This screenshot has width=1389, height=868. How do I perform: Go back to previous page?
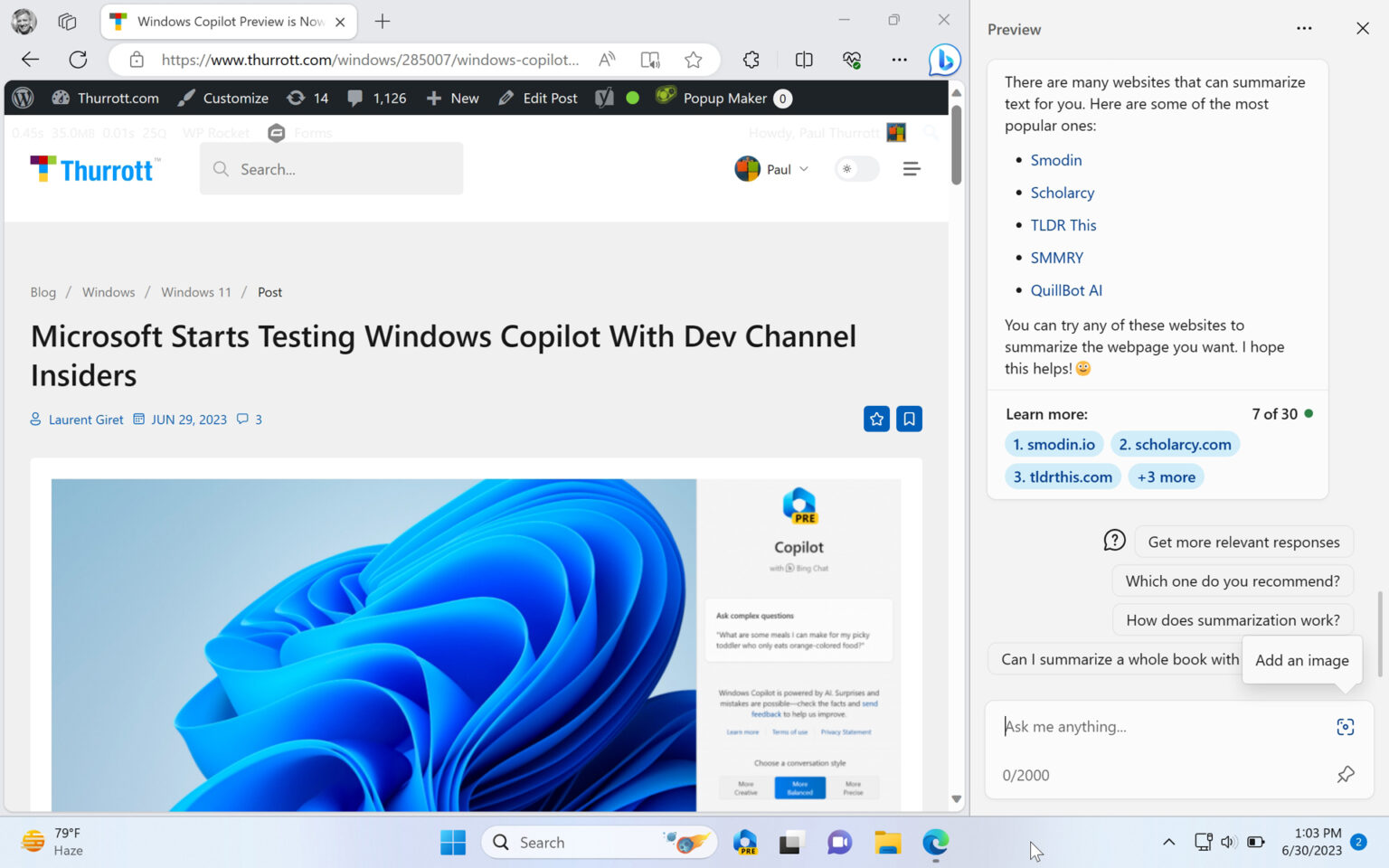pos(30,60)
